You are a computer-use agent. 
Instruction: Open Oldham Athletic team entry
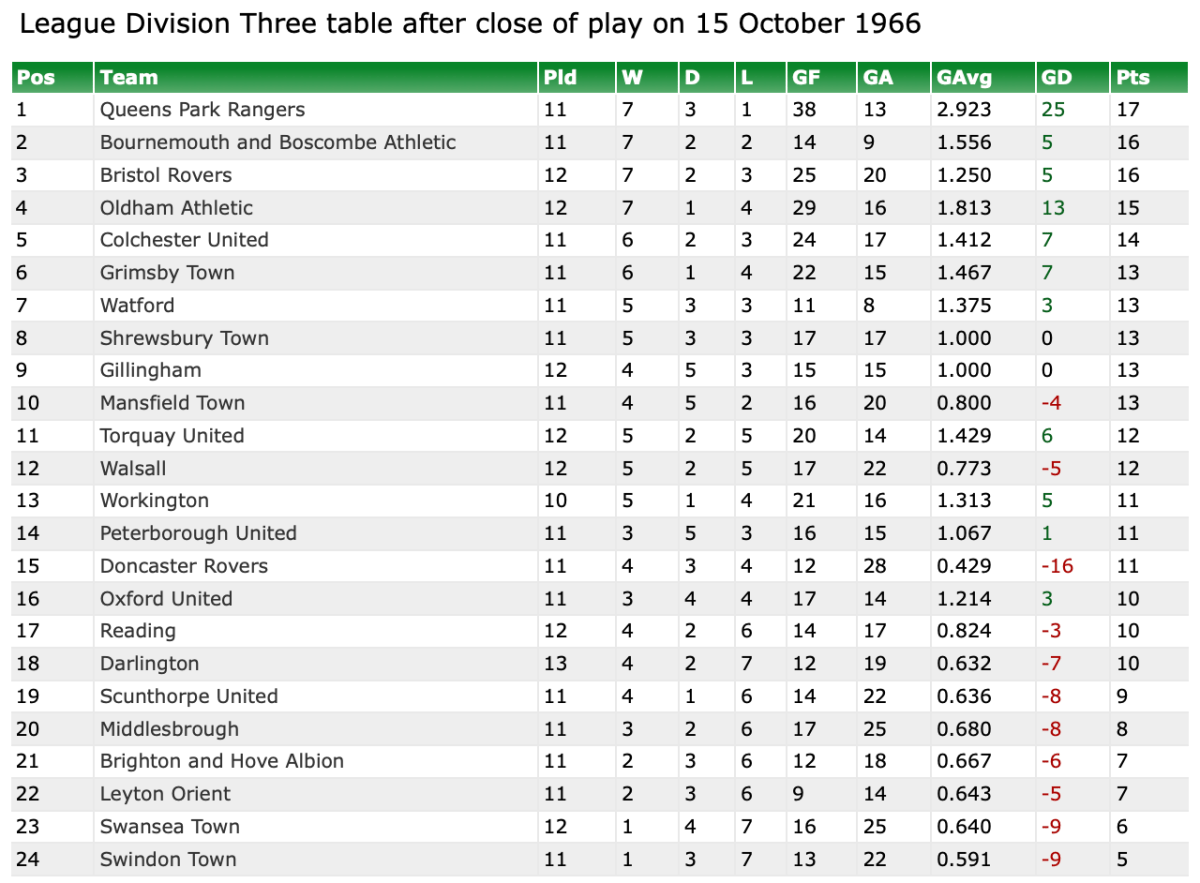(x=176, y=208)
